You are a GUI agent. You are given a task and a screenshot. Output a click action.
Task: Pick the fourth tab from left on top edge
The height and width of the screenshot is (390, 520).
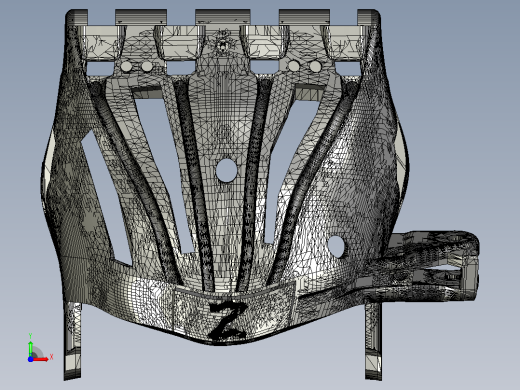tap(304, 17)
